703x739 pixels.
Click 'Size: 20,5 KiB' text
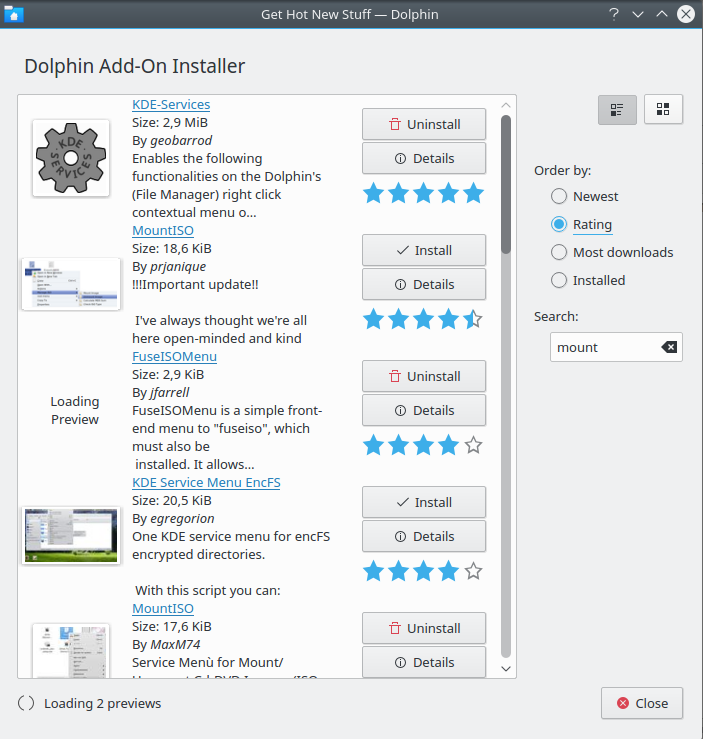pyautogui.click(x=172, y=501)
